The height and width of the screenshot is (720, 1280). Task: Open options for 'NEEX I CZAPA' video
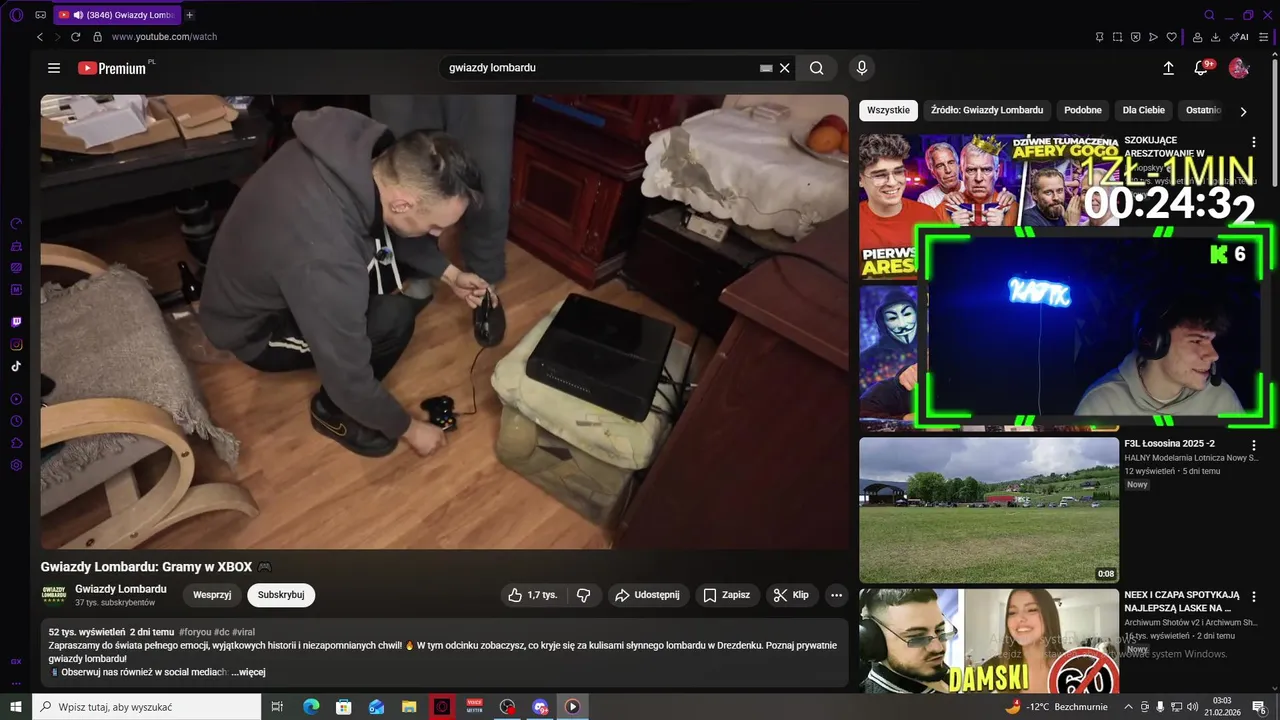coord(1254,597)
